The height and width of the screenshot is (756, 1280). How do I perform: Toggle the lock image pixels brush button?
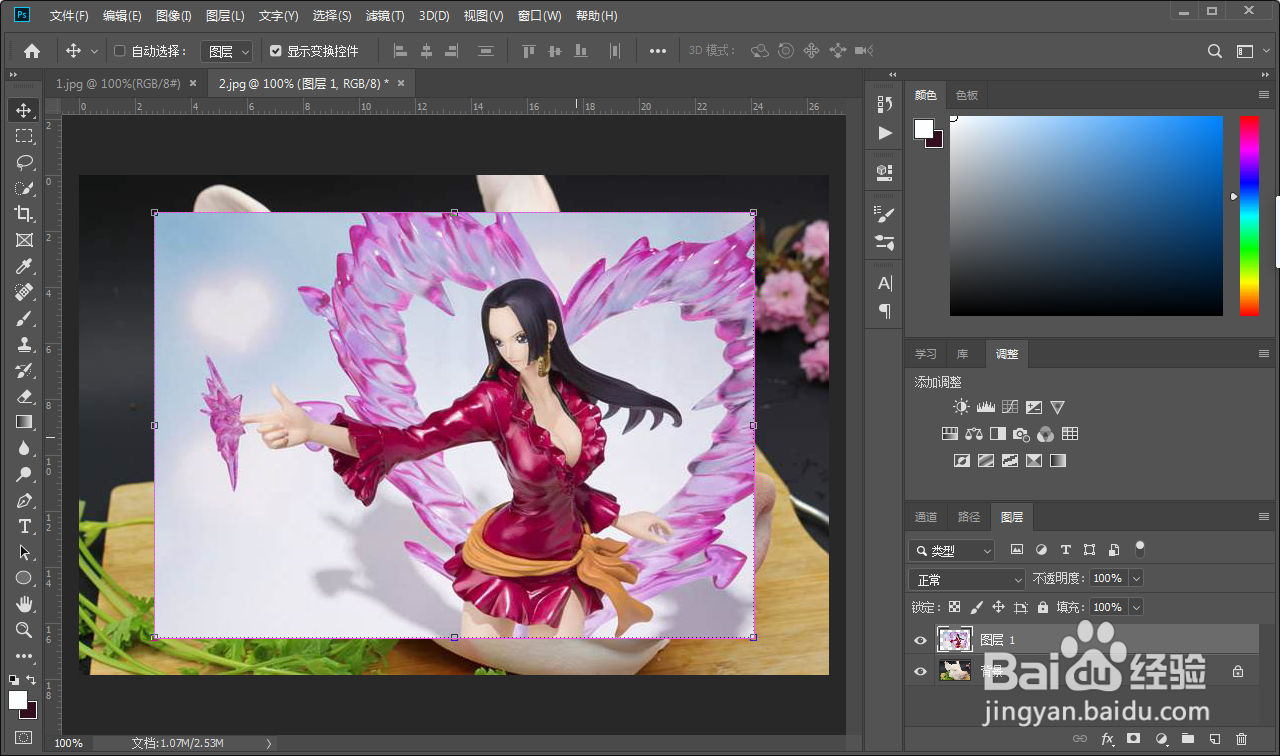976,607
